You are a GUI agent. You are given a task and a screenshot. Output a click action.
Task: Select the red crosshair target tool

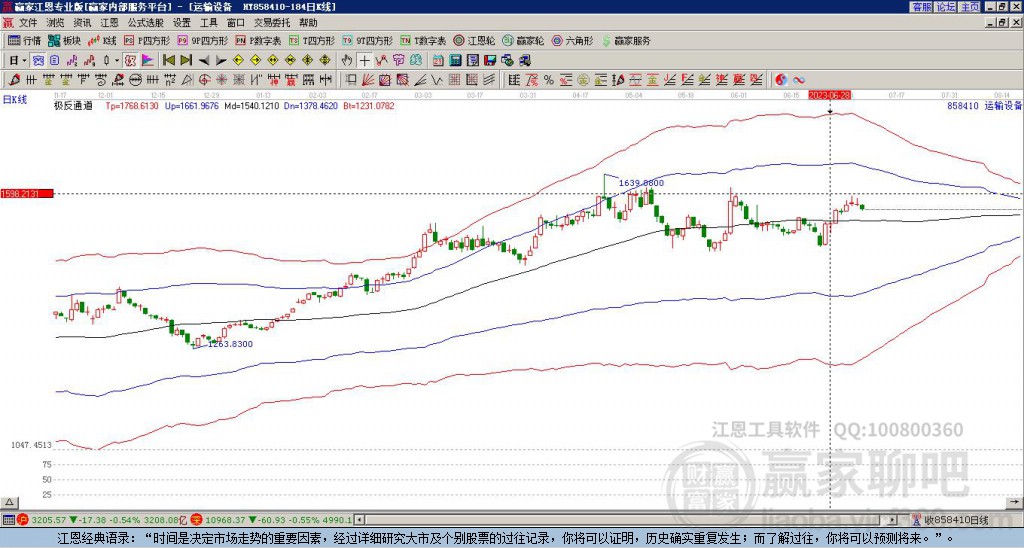204,80
